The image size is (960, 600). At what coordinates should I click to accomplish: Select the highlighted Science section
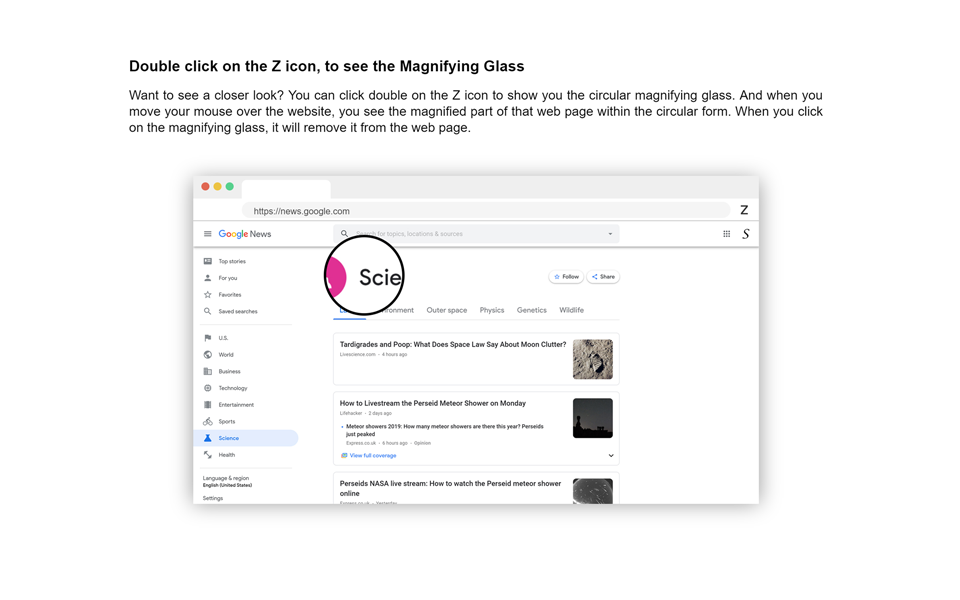click(x=246, y=438)
